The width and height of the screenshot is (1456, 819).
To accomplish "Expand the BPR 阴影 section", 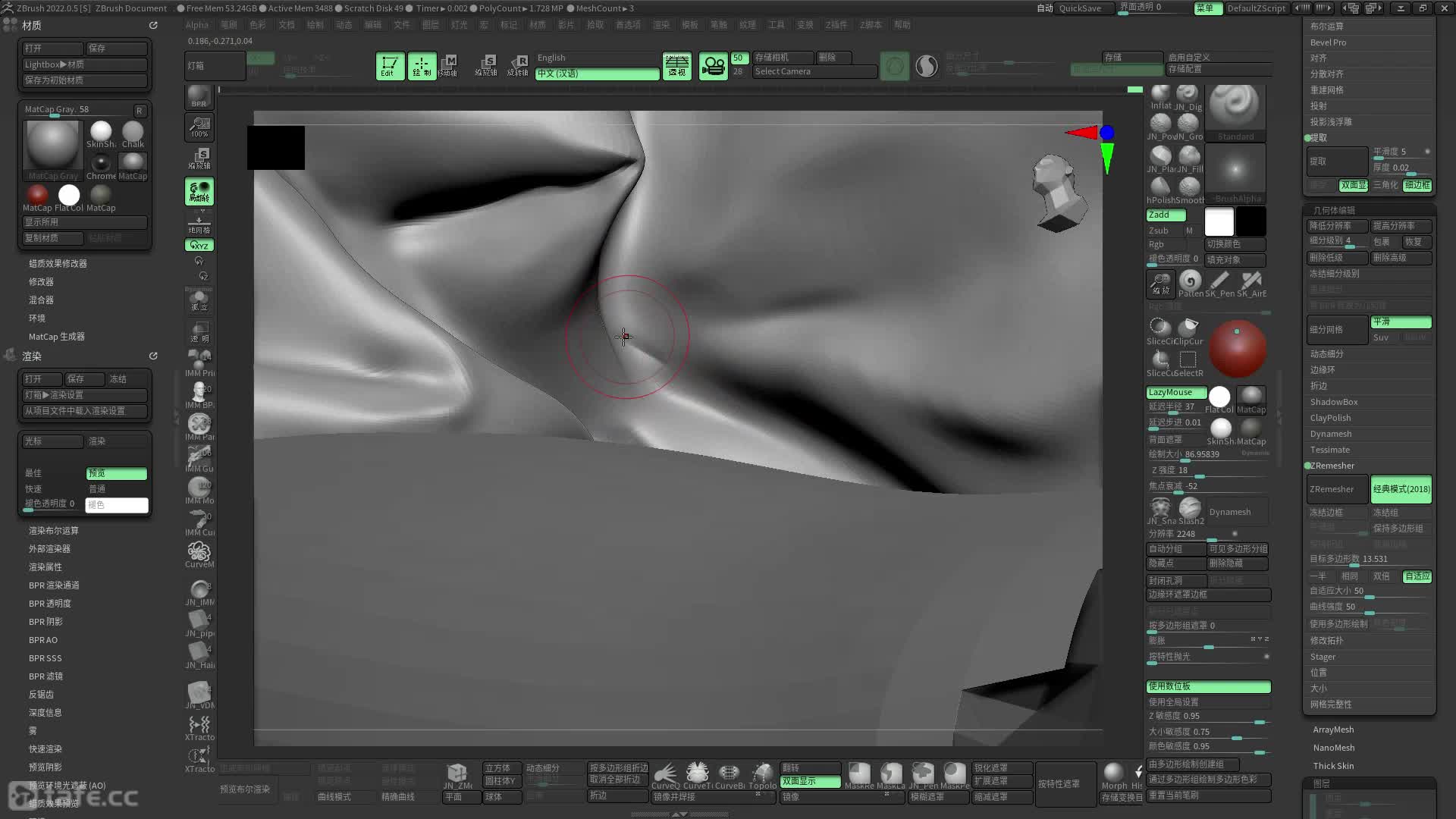I will coord(45,622).
